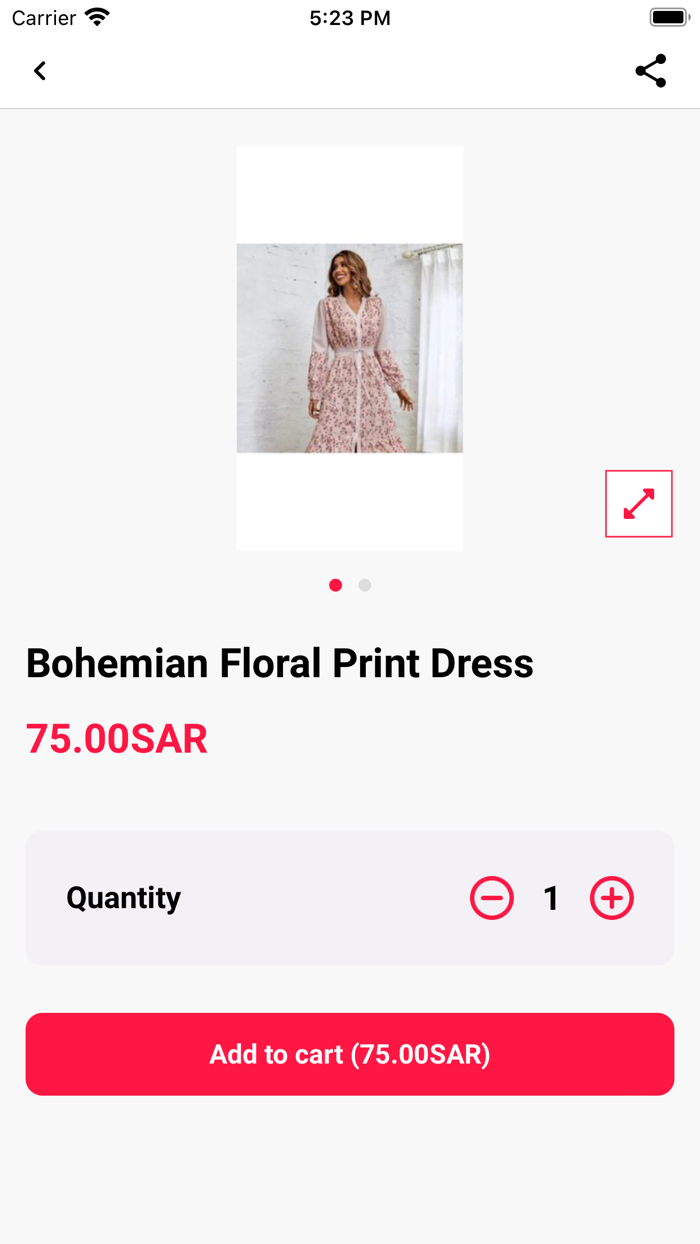The height and width of the screenshot is (1244, 700).
Task: Tap the minus icon to decrease quantity
Action: pos(491,898)
